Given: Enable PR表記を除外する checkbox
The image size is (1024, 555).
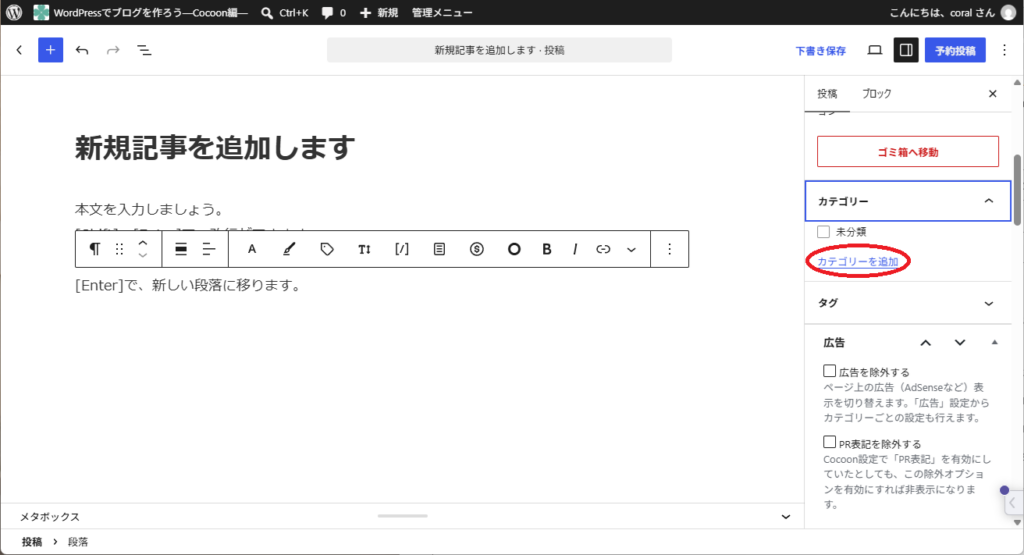Looking at the screenshot, I should click(829, 442).
